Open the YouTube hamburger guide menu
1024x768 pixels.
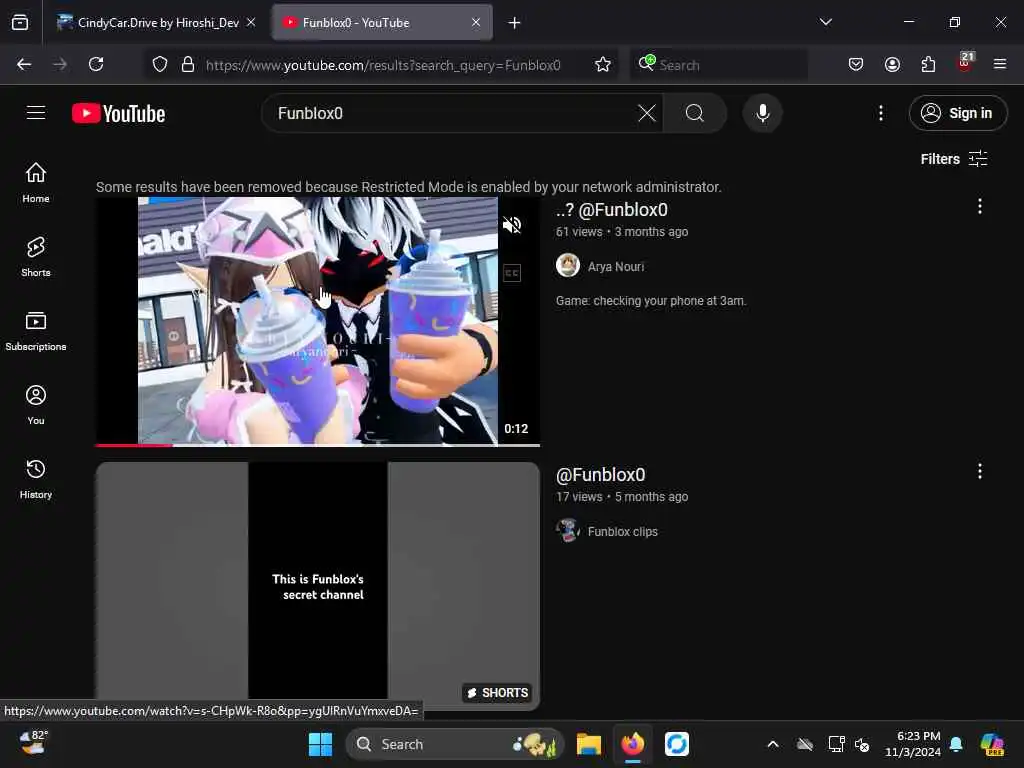pyautogui.click(x=36, y=113)
